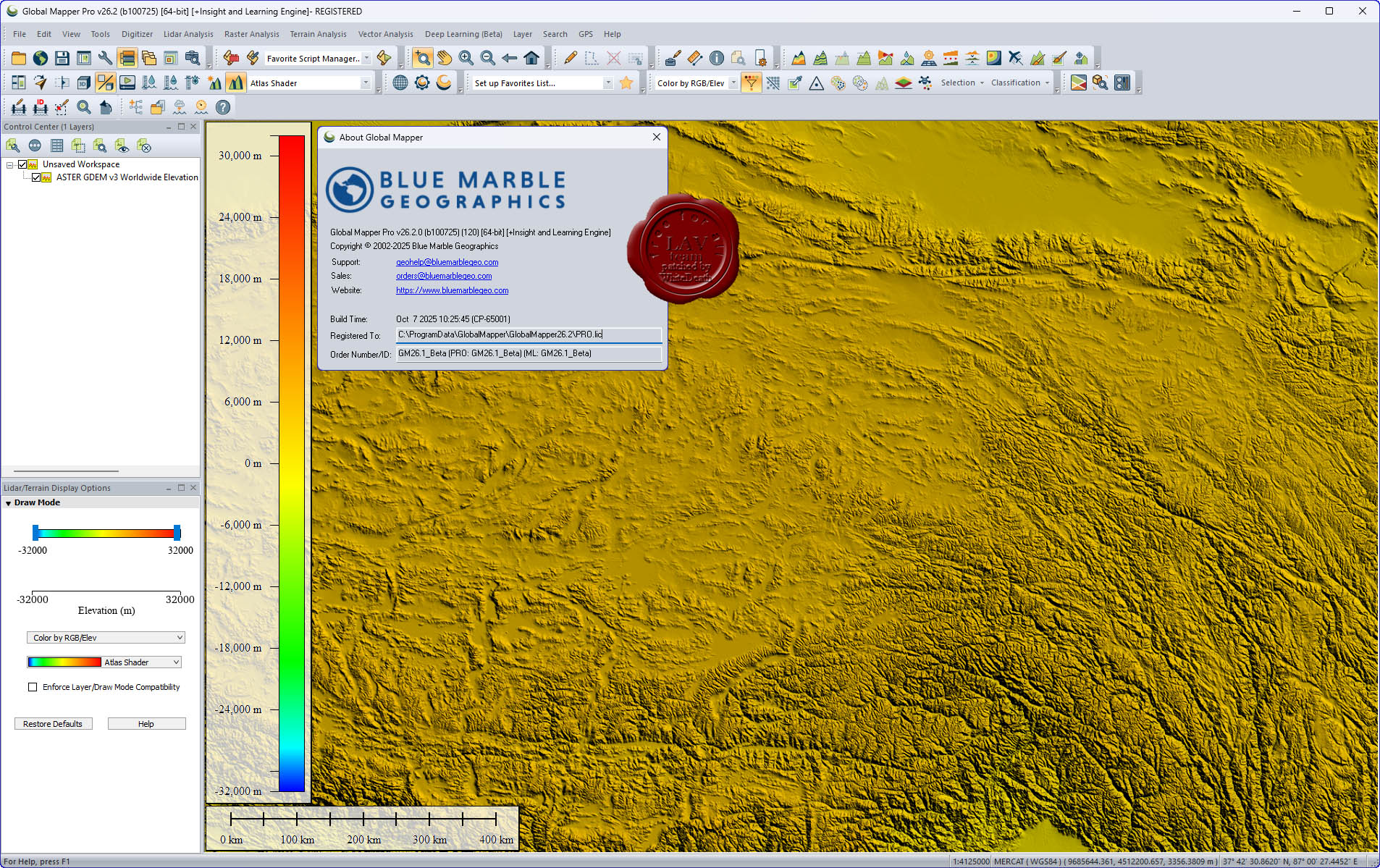Open the Digitizer menu
Screen dimensions: 1380x868
tap(137, 34)
